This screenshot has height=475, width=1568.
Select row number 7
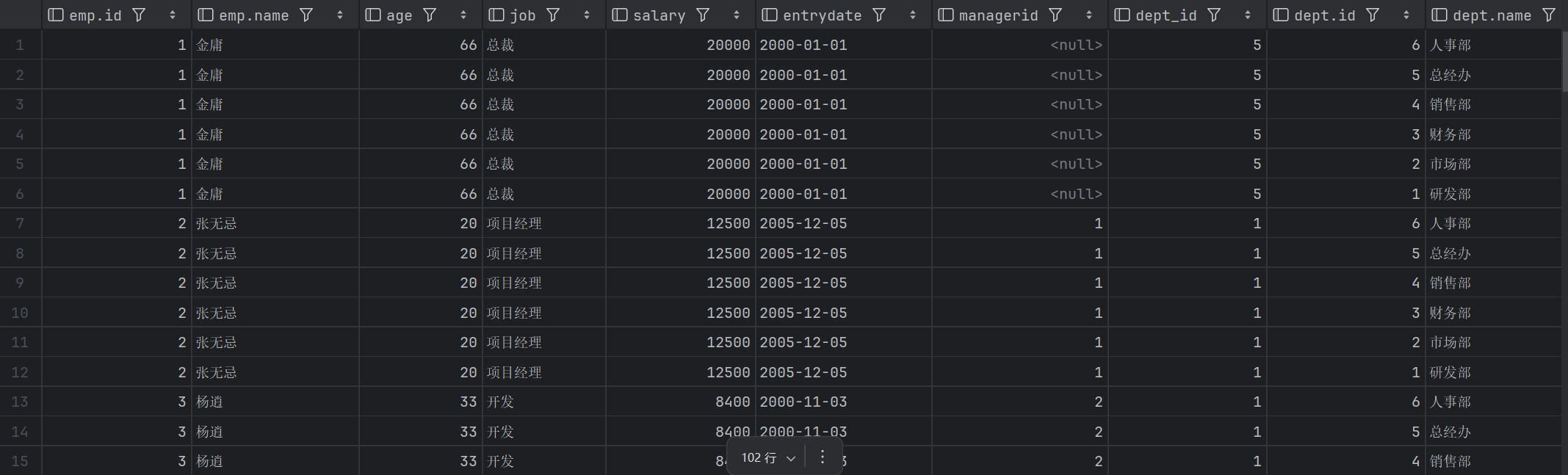pyautogui.click(x=20, y=223)
